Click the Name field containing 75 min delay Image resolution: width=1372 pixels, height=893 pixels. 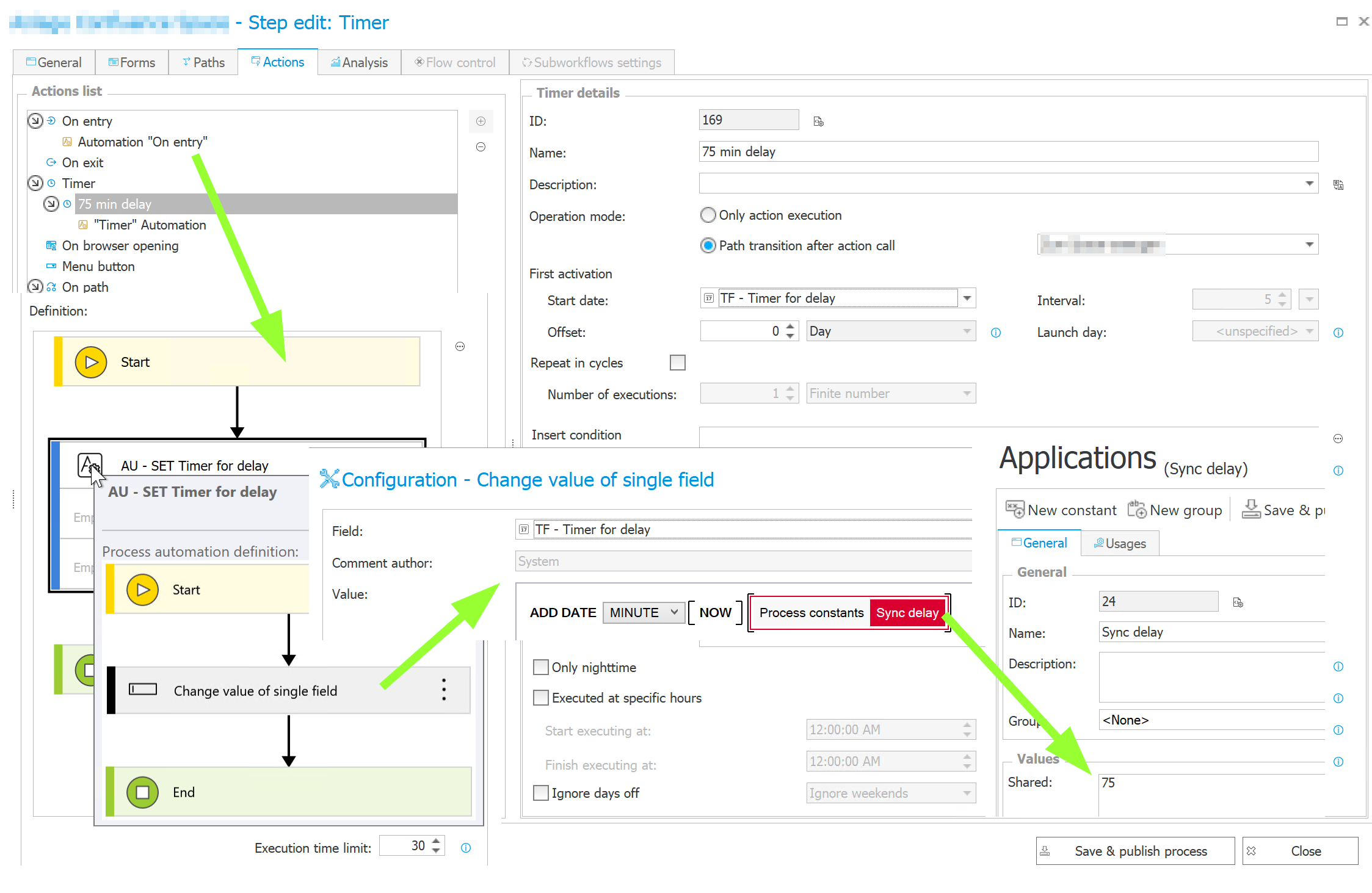pos(1007,152)
